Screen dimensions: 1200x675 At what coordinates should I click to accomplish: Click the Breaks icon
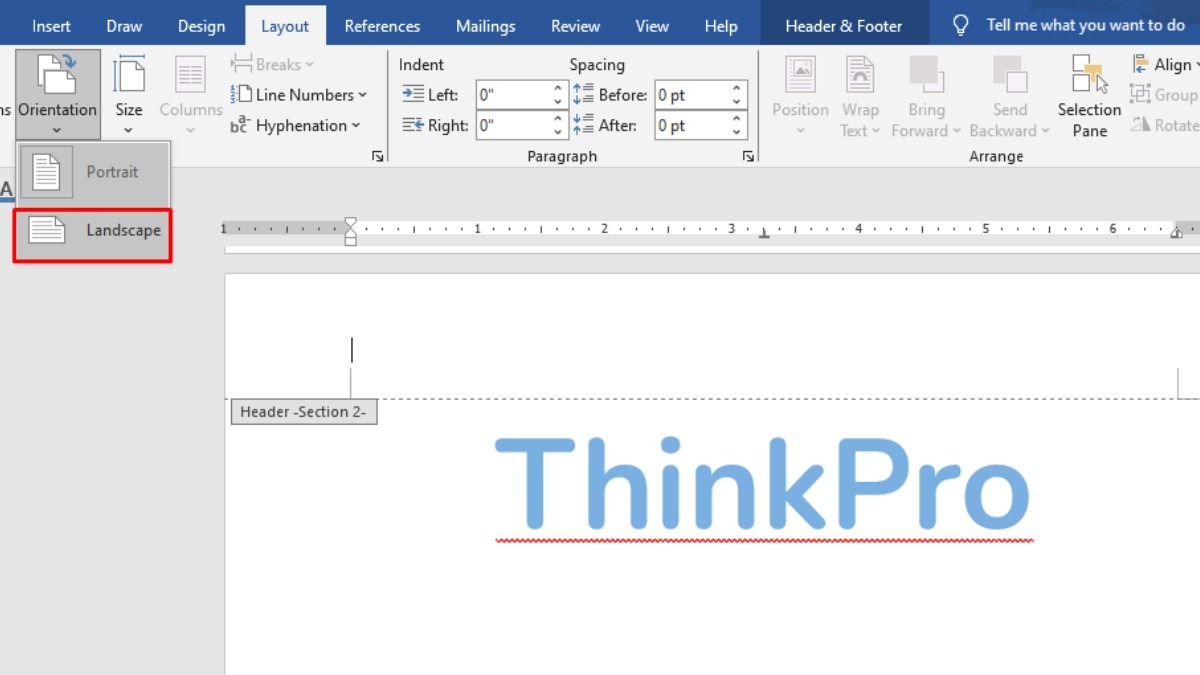tap(241, 65)
